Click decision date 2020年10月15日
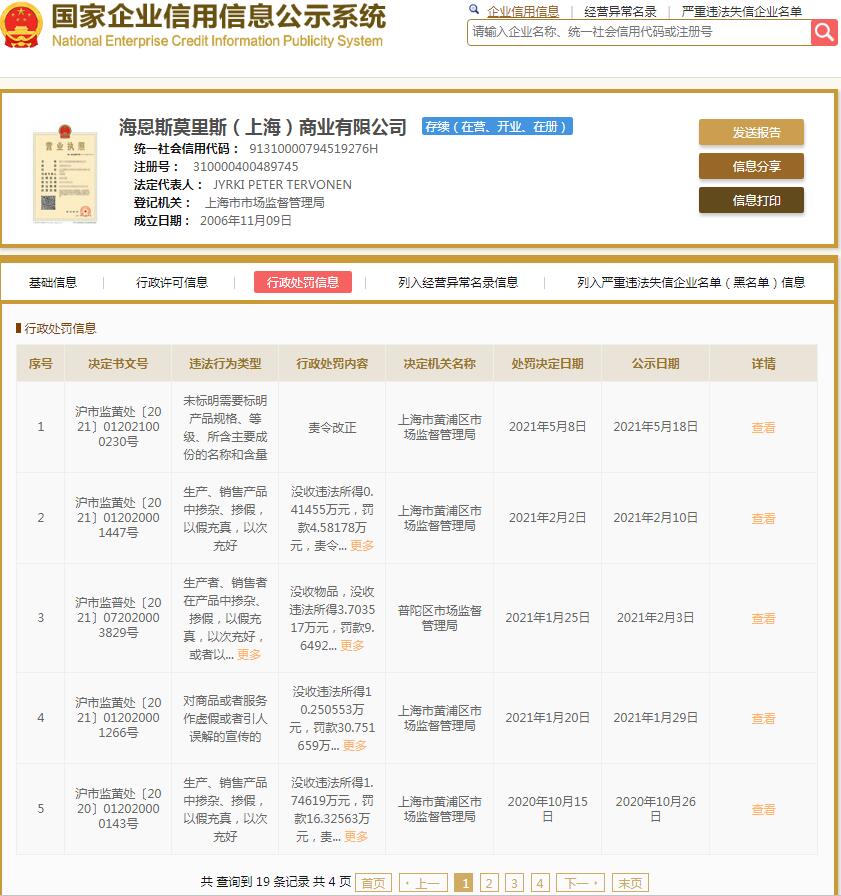841x896 pixels. pyautogui.click(x=547, y=809)
